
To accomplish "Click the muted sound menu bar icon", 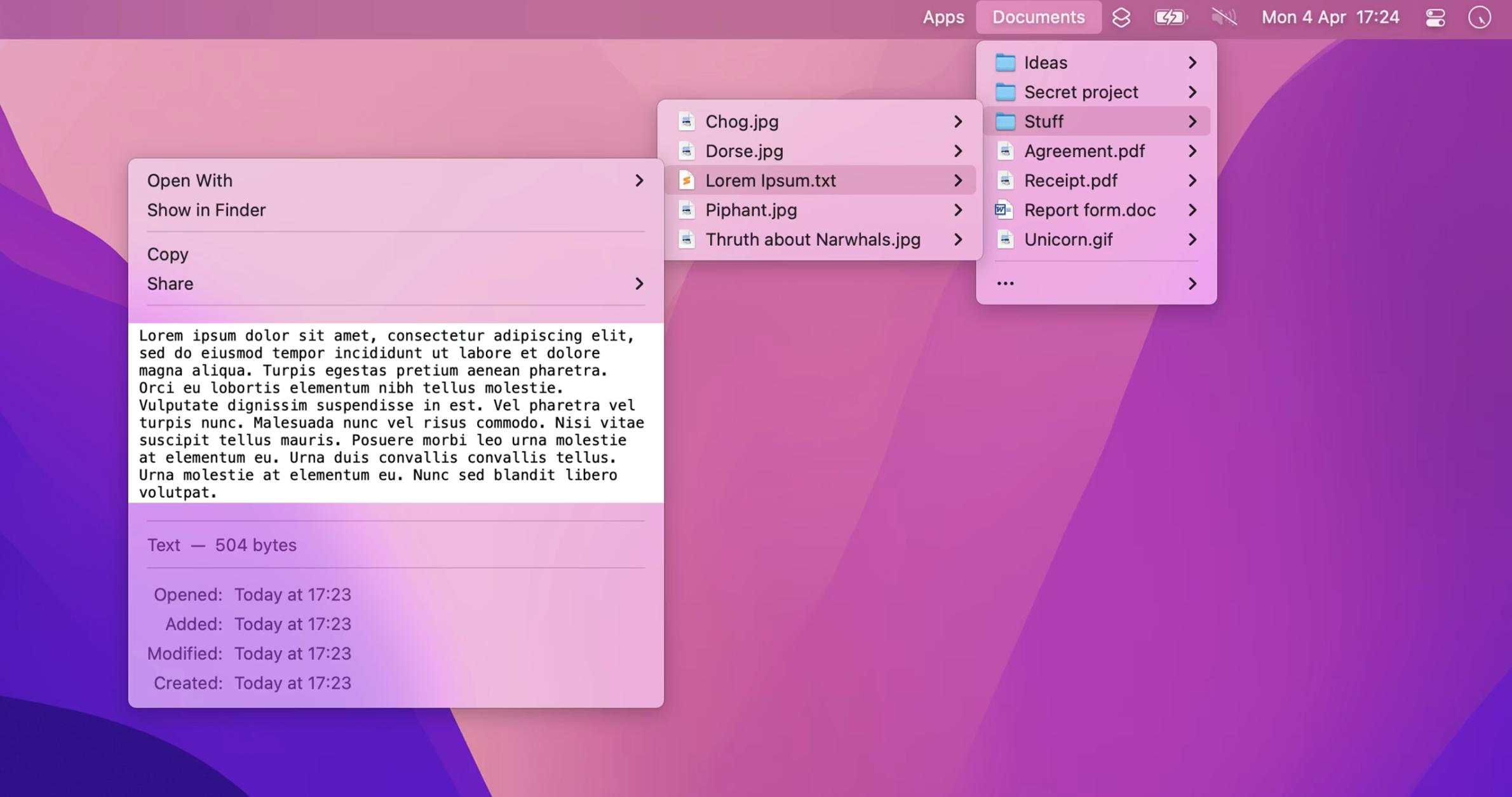I will 1224,17.
